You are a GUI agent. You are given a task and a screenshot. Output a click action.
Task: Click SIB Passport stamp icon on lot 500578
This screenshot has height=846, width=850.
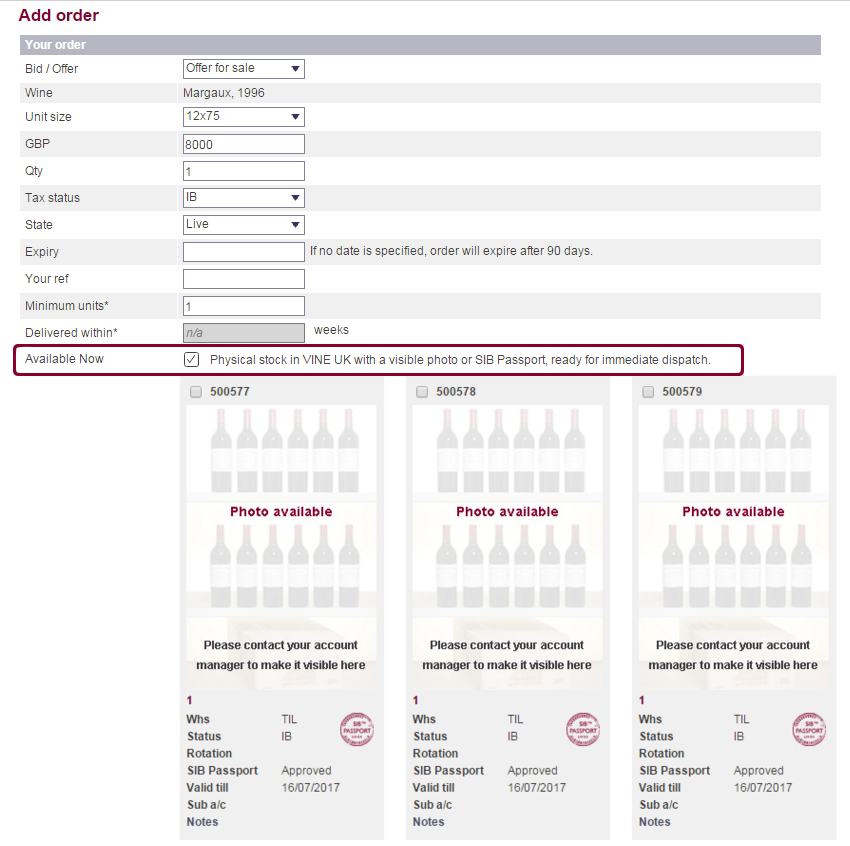[583, 729]
